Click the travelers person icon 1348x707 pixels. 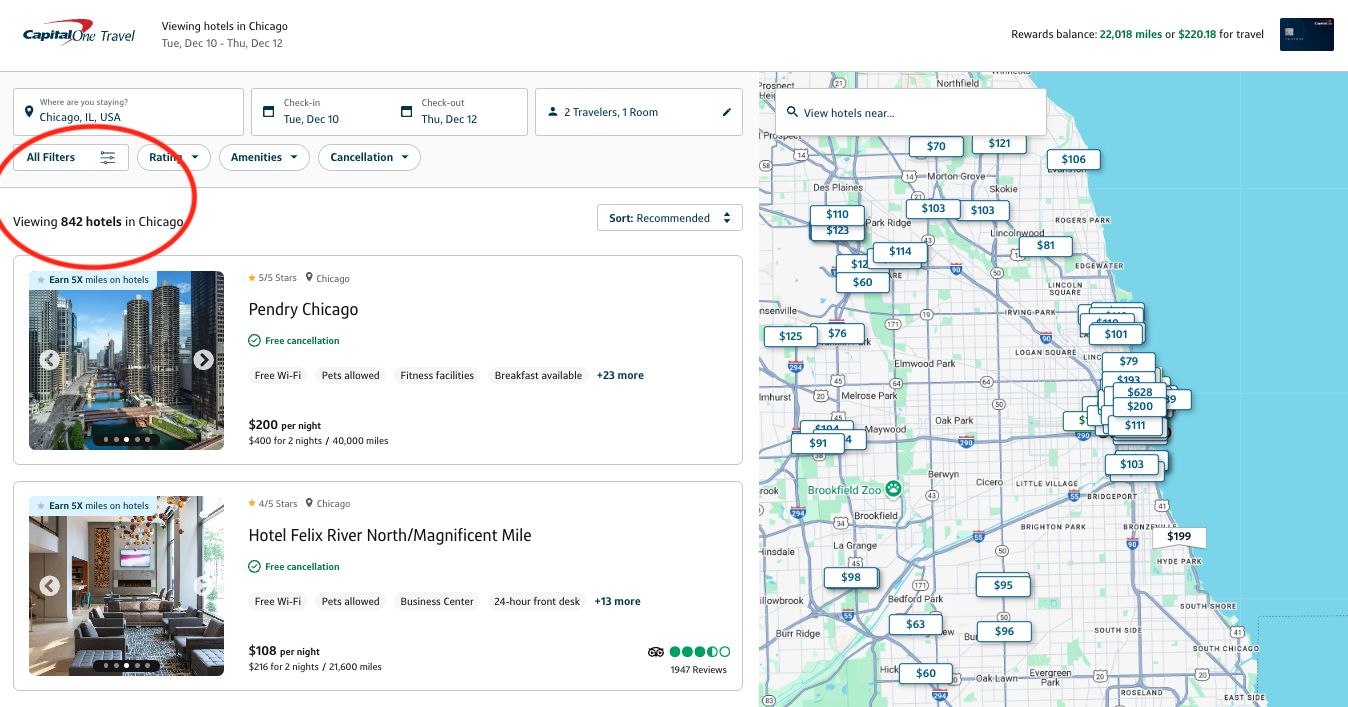click(x=552, y=113)
